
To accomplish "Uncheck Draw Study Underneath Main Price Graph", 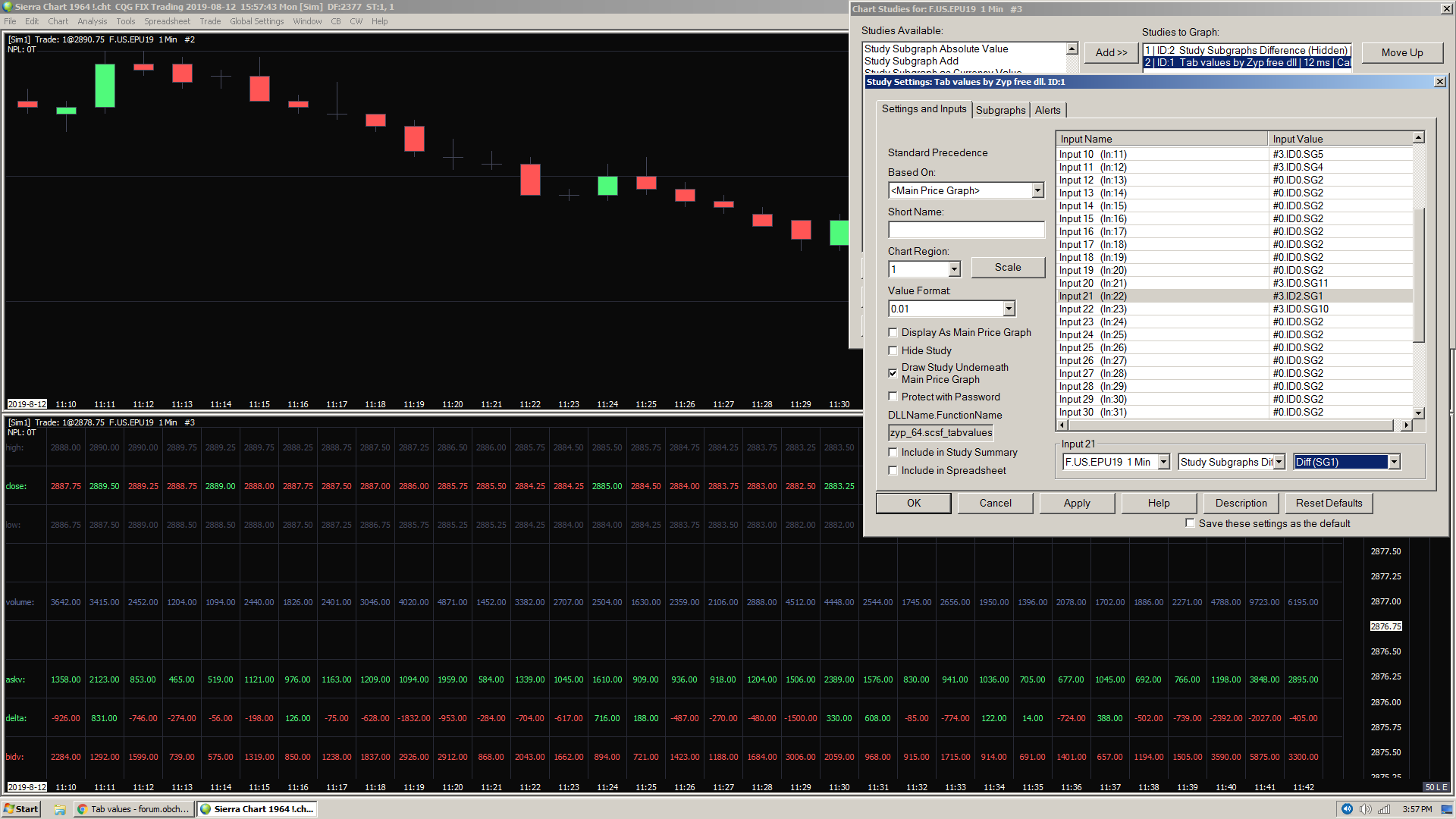I will tap(893, 373).
